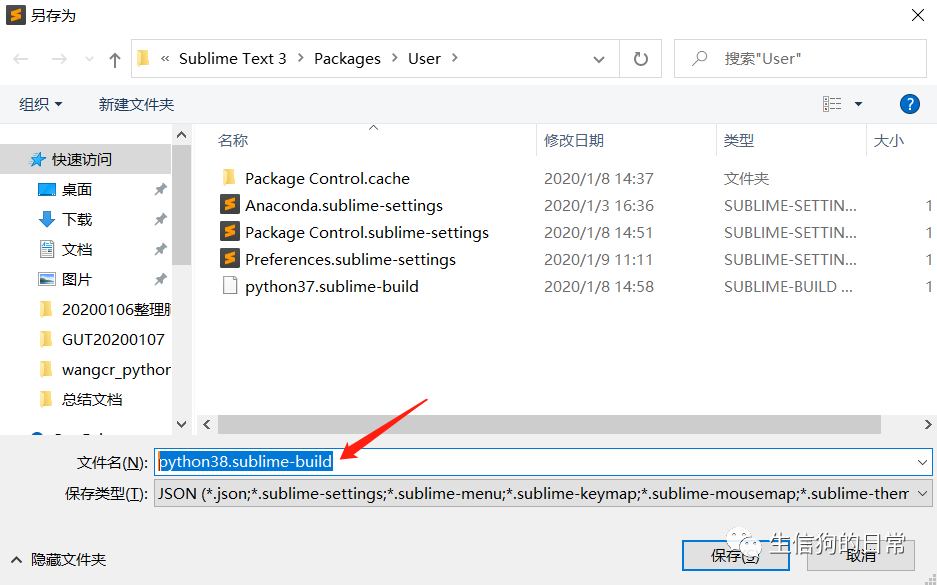The image size is (937, 585).
Task: Open the 组织 menu
Action: point(41,105)
